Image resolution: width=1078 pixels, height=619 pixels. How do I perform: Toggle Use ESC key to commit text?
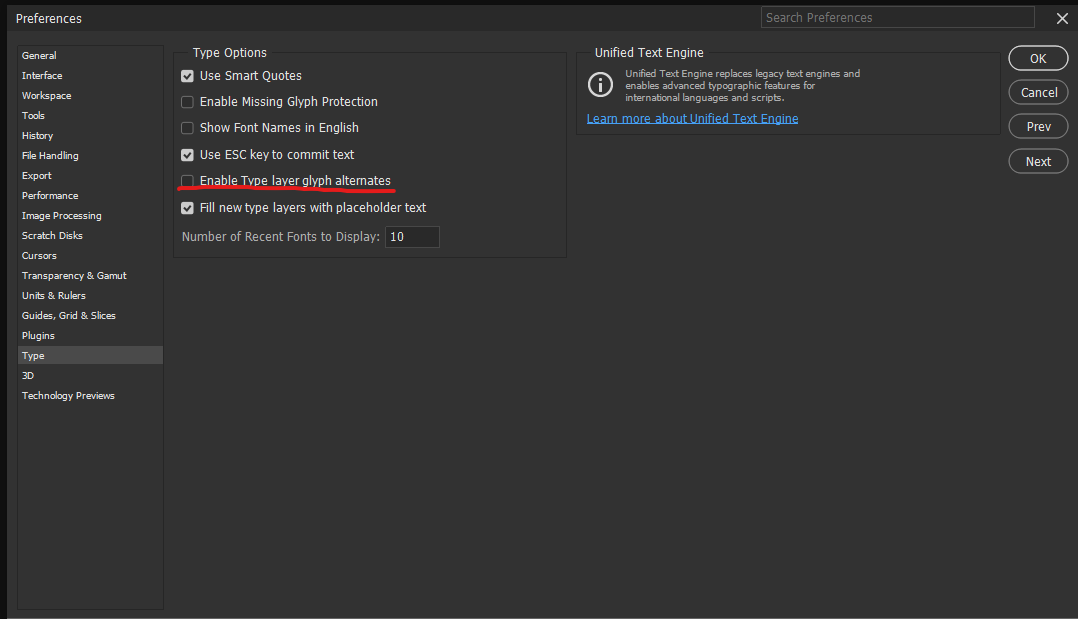pos(187,155)
